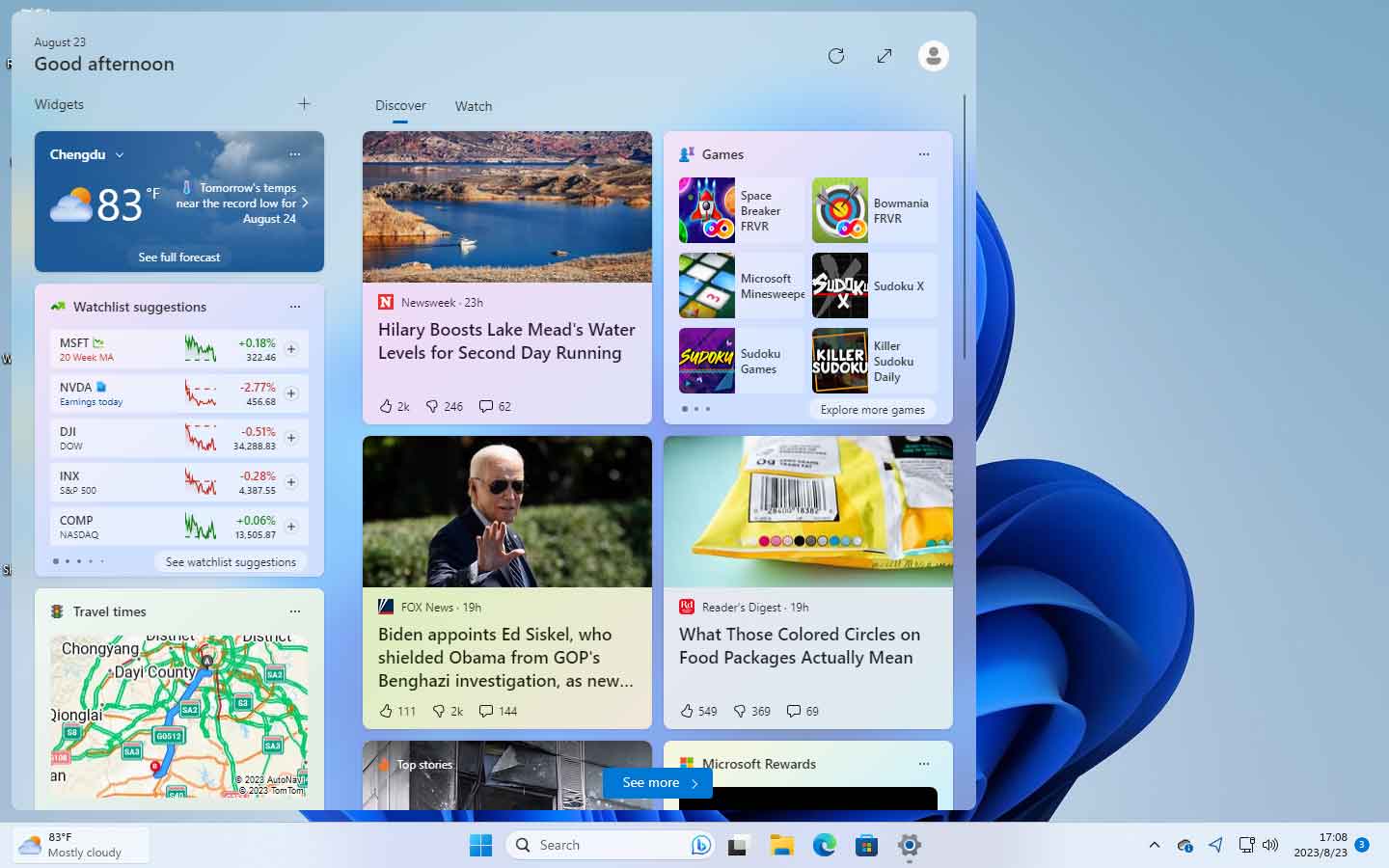The image size is (1389, 868).
Task: Open File Explorer from taskbar
Action: pos(781,845)
